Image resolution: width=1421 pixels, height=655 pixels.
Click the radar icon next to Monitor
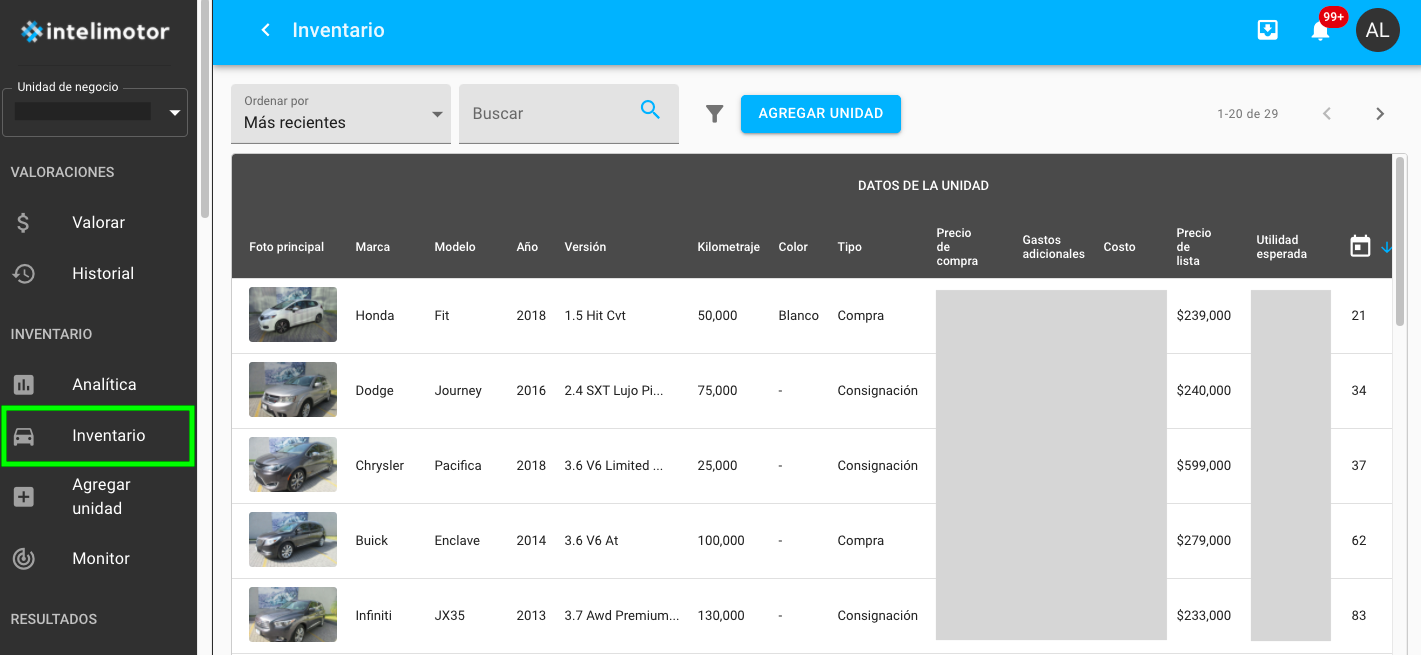(x=24, y=559)
